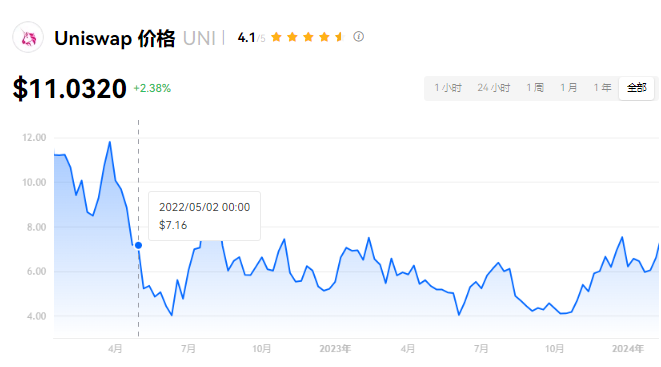Viewport: 661px width, 367px height.
Task: Click the blue data point on chart
Action: (x=138, y=245)
